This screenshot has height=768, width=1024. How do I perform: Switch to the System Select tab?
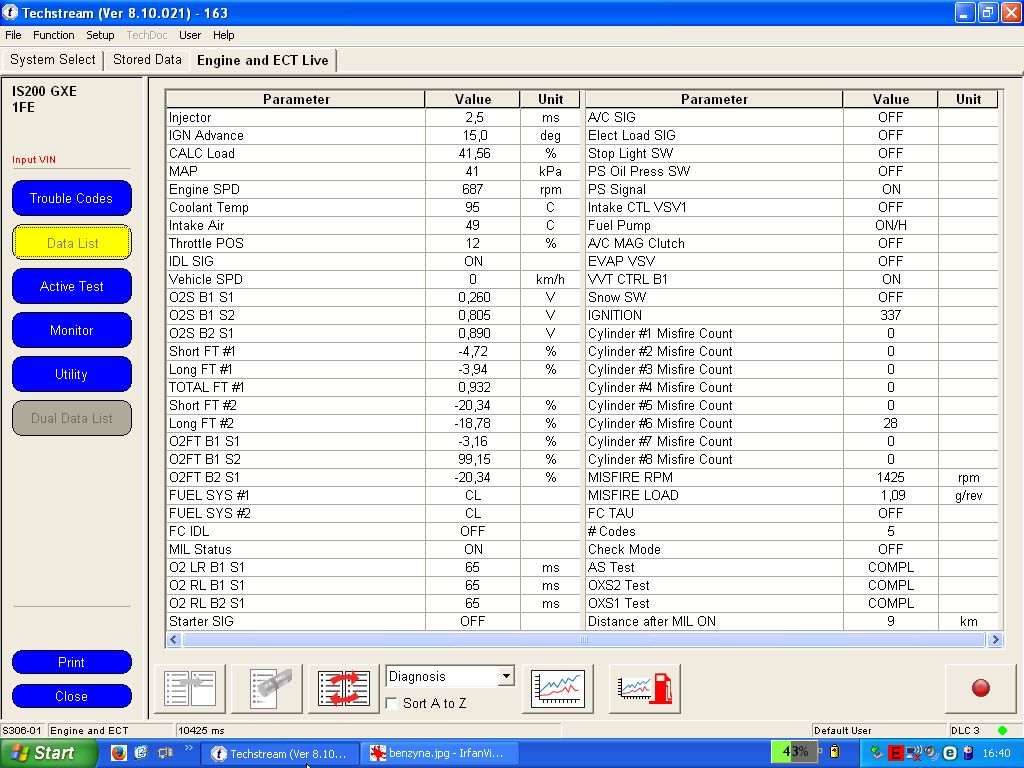pyautogui.click(x=52, y=59)
